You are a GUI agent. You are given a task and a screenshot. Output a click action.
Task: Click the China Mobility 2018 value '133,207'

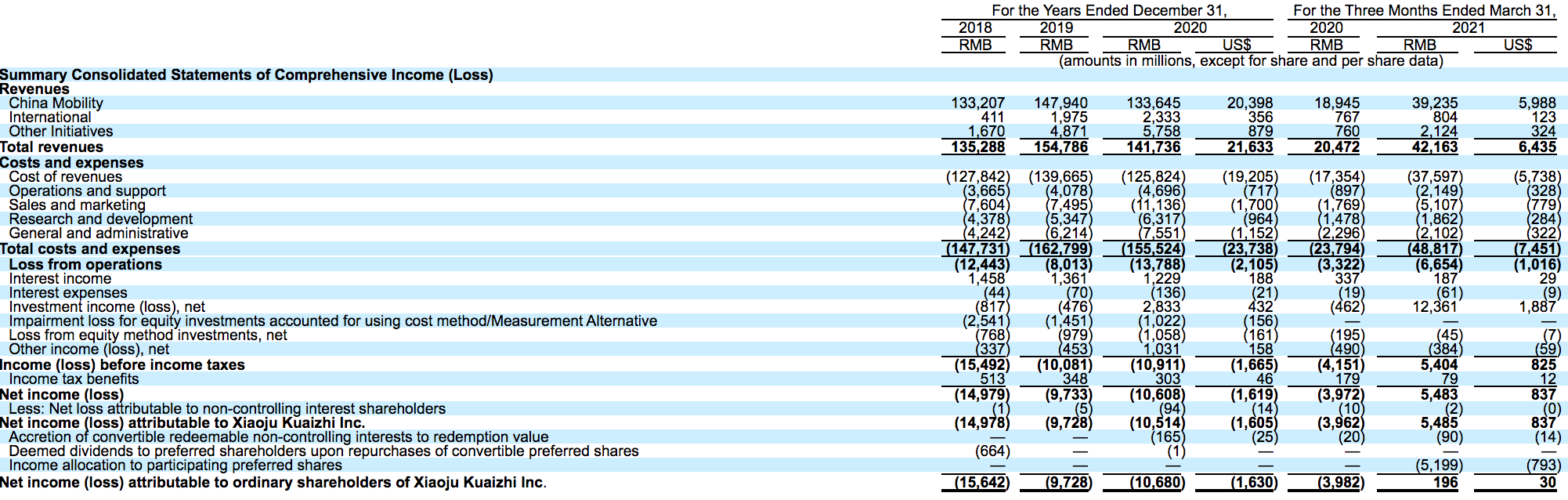tap(977, 103)
